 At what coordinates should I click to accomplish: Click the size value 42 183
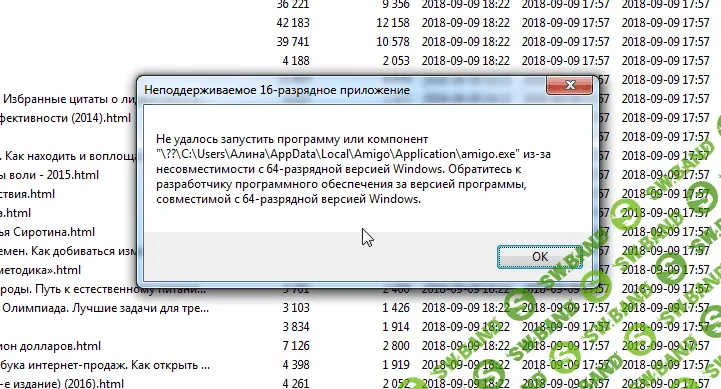(x=293, y=23)
